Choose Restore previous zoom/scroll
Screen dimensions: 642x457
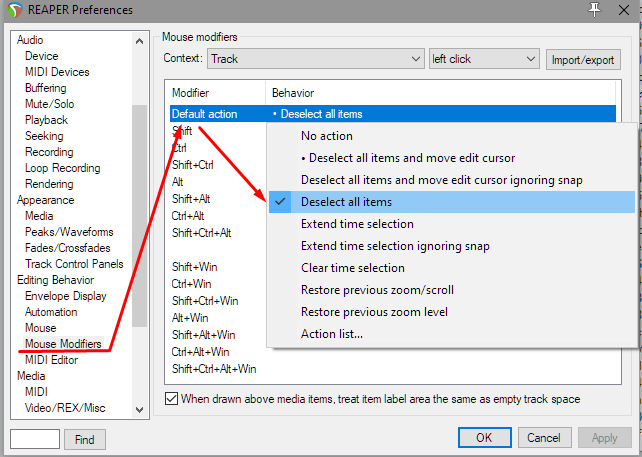452,290
